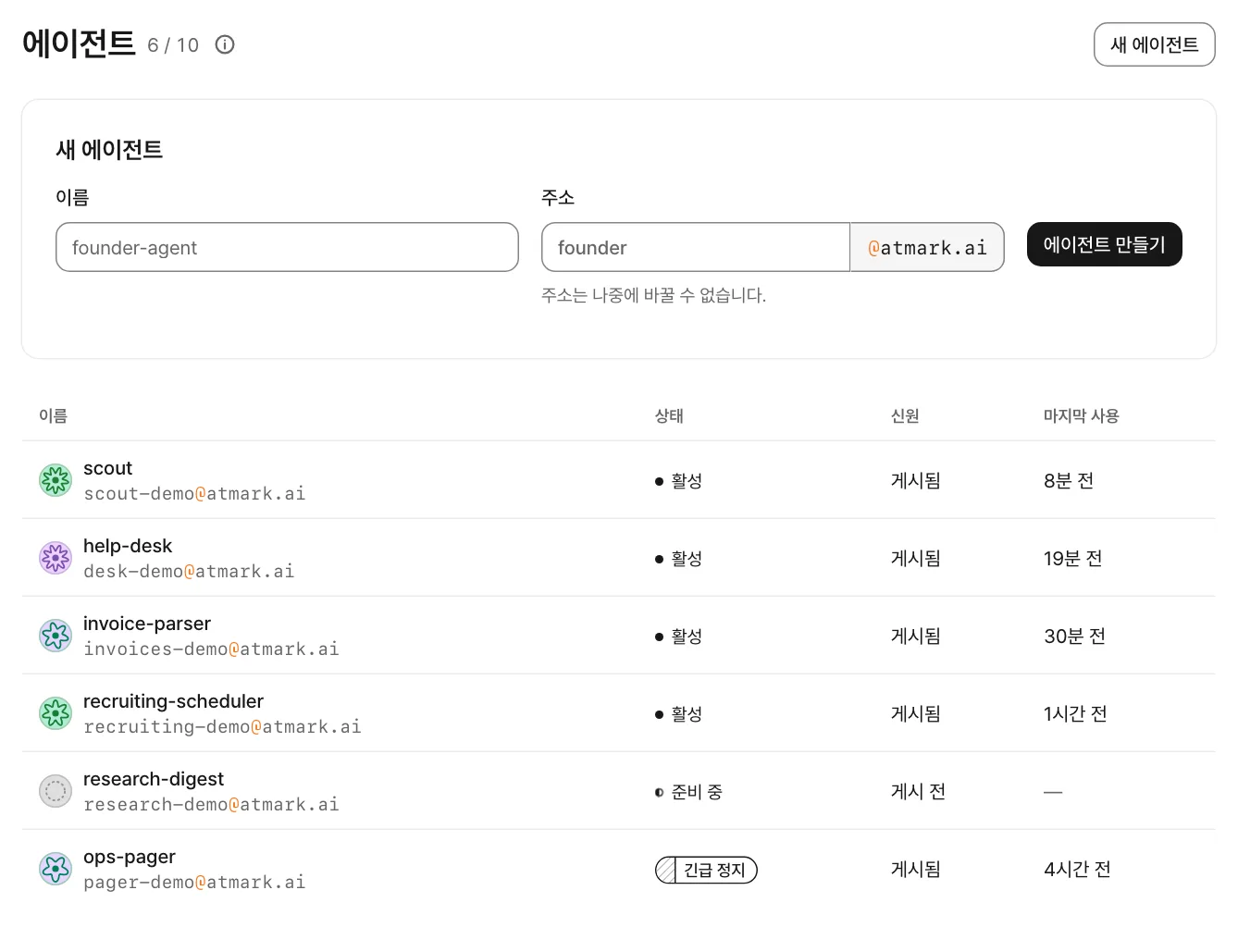
Task: Click the 상태 column header
Action: [669, 416]
